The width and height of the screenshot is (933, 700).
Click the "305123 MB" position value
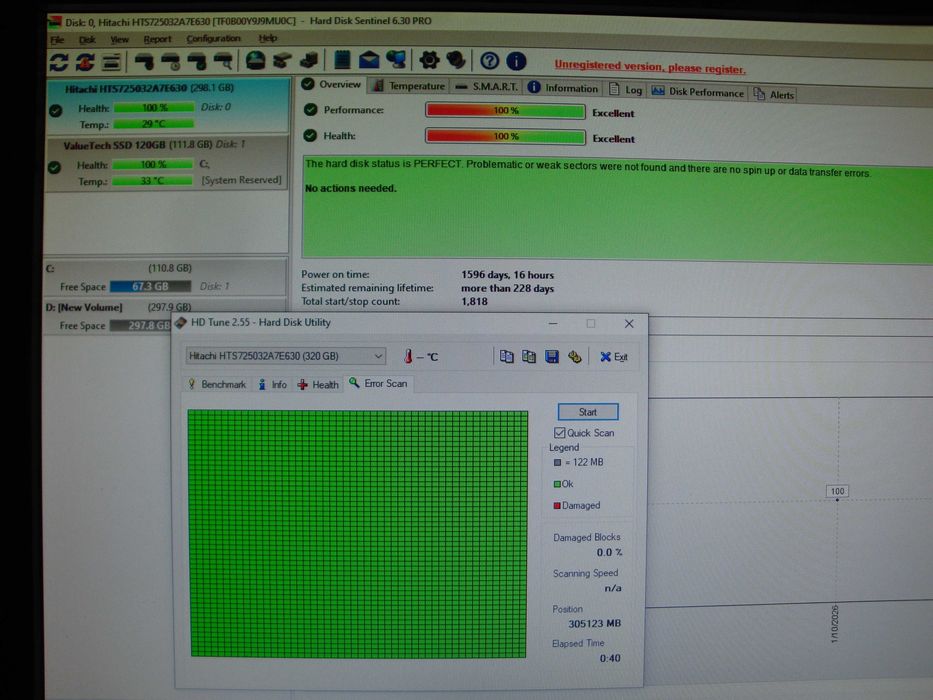click(x=594, y=624)
